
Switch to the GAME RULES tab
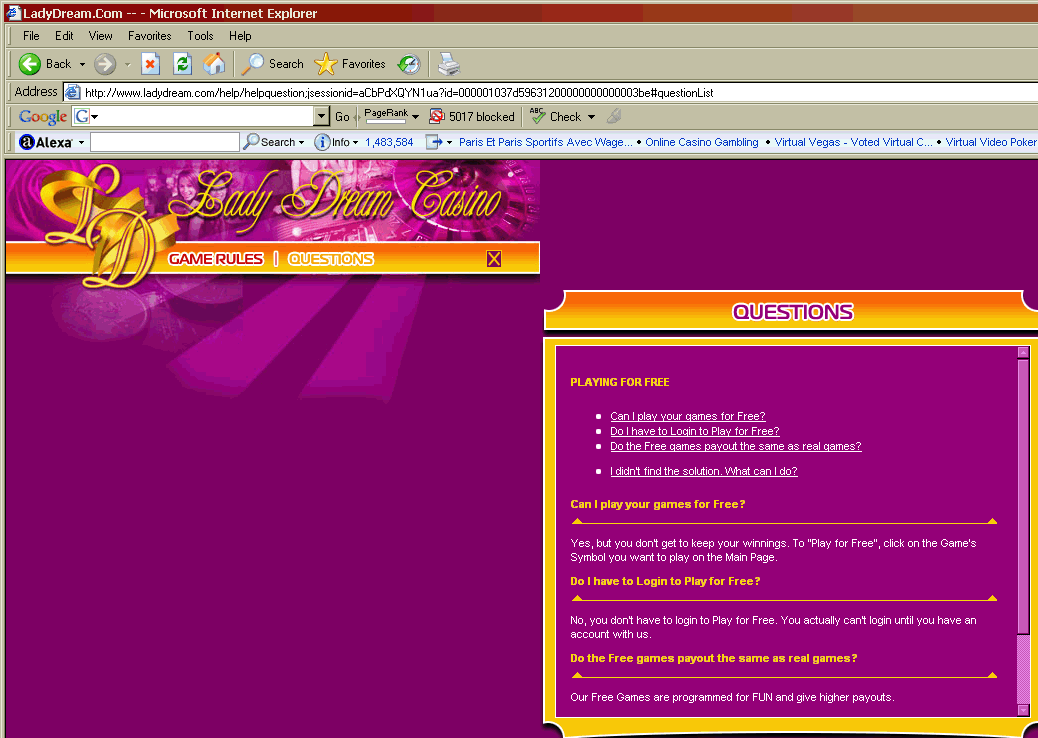[x=216, y=259]
